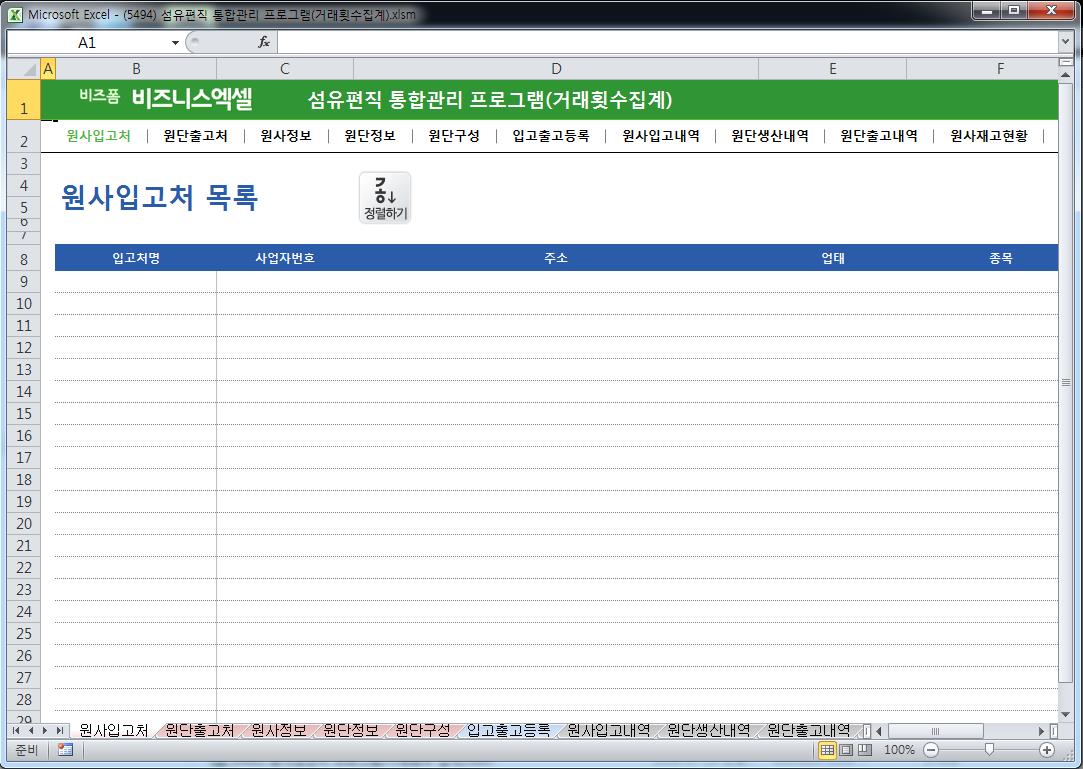Select column D header
This screenshot has height=769, width=1083.
[x=556, y=69]
